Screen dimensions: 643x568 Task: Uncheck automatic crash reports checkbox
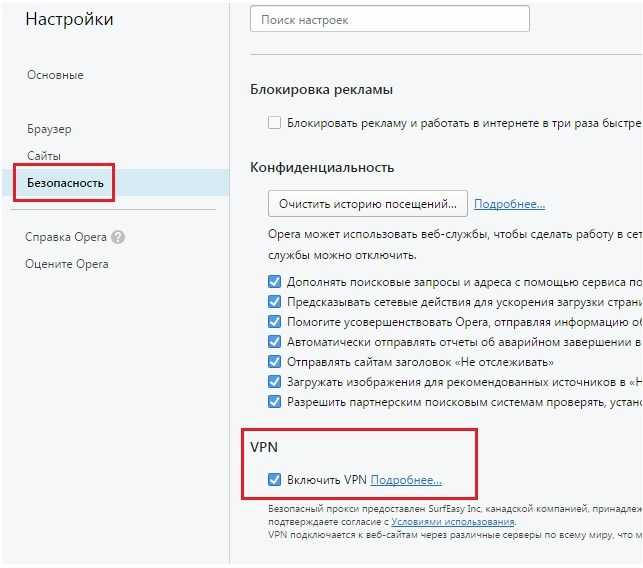274,342
